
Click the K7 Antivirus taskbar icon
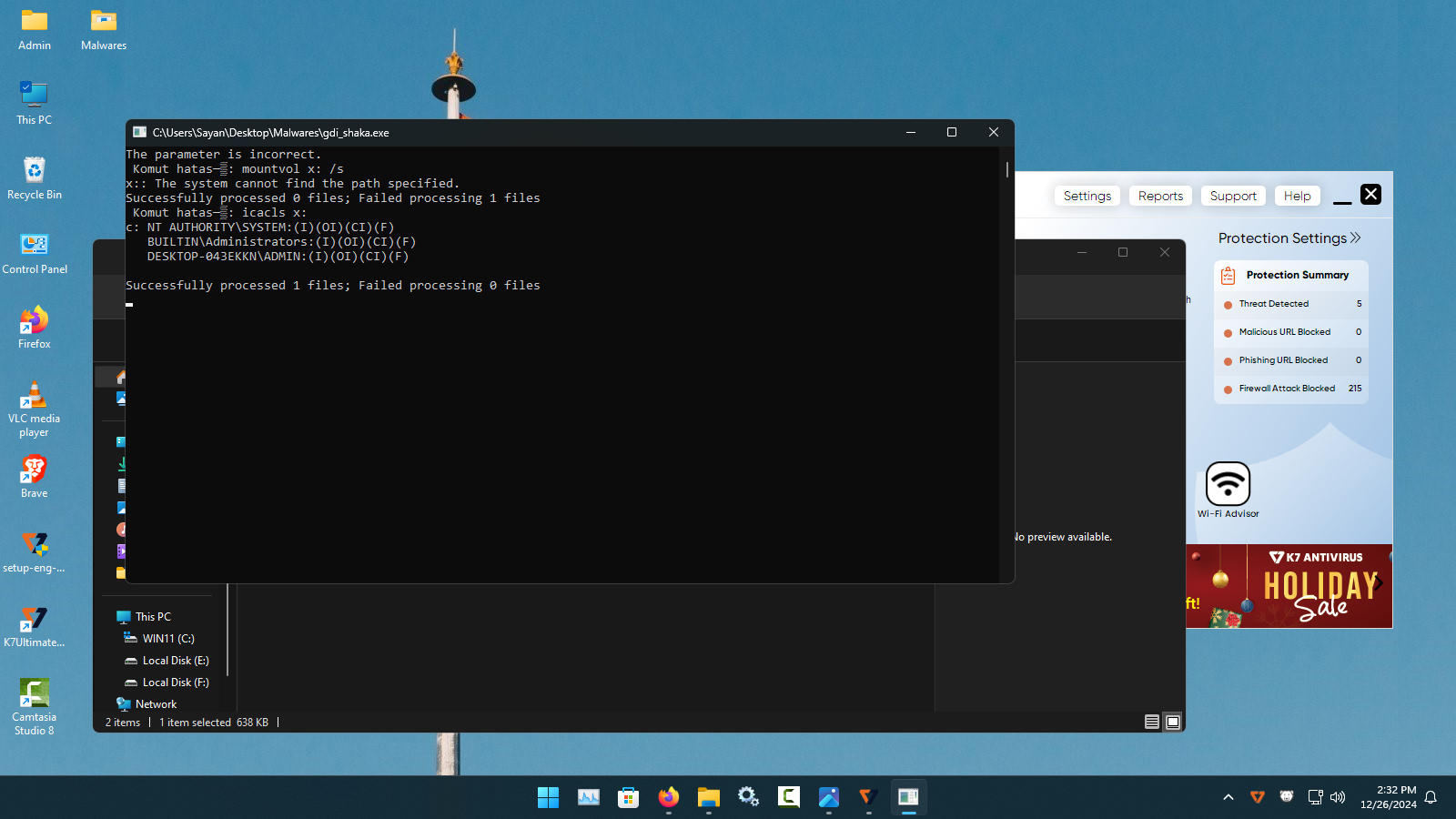coord(867,797)
